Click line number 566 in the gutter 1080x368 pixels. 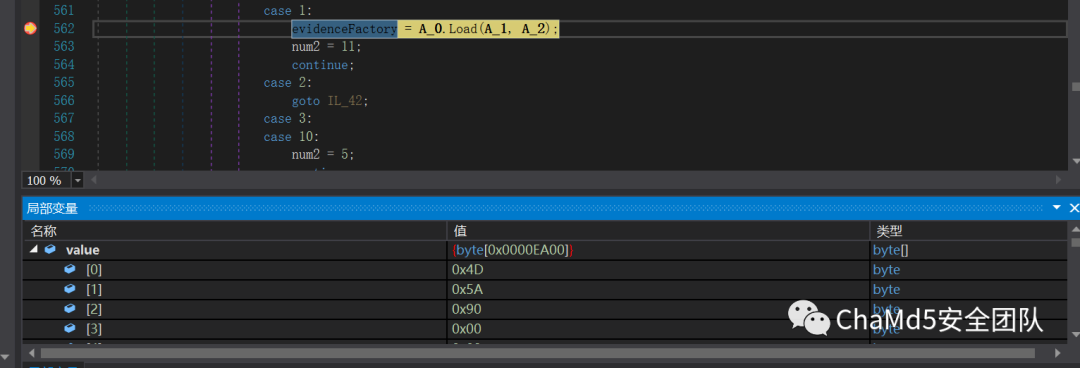point(63,101)
